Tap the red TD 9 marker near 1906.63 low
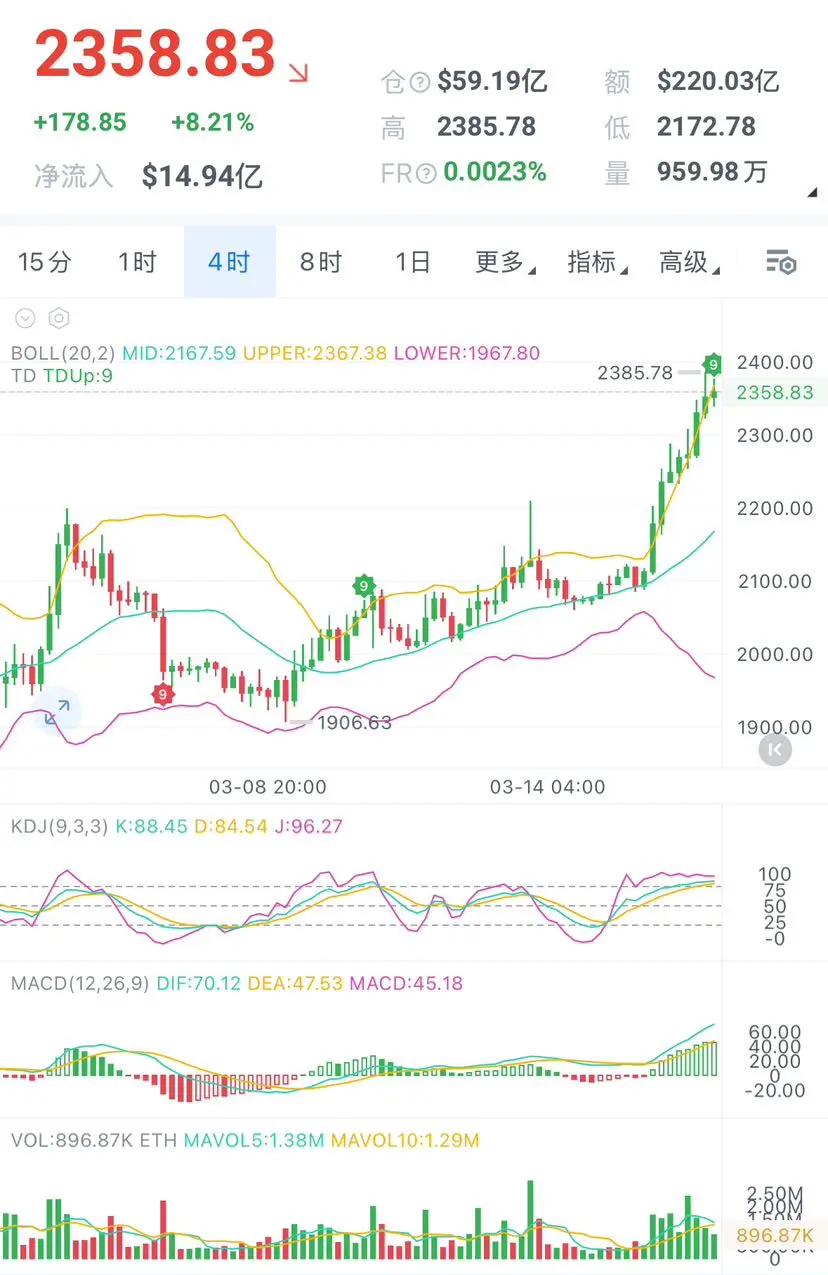The image size is (828, 1275). [163, 693]
